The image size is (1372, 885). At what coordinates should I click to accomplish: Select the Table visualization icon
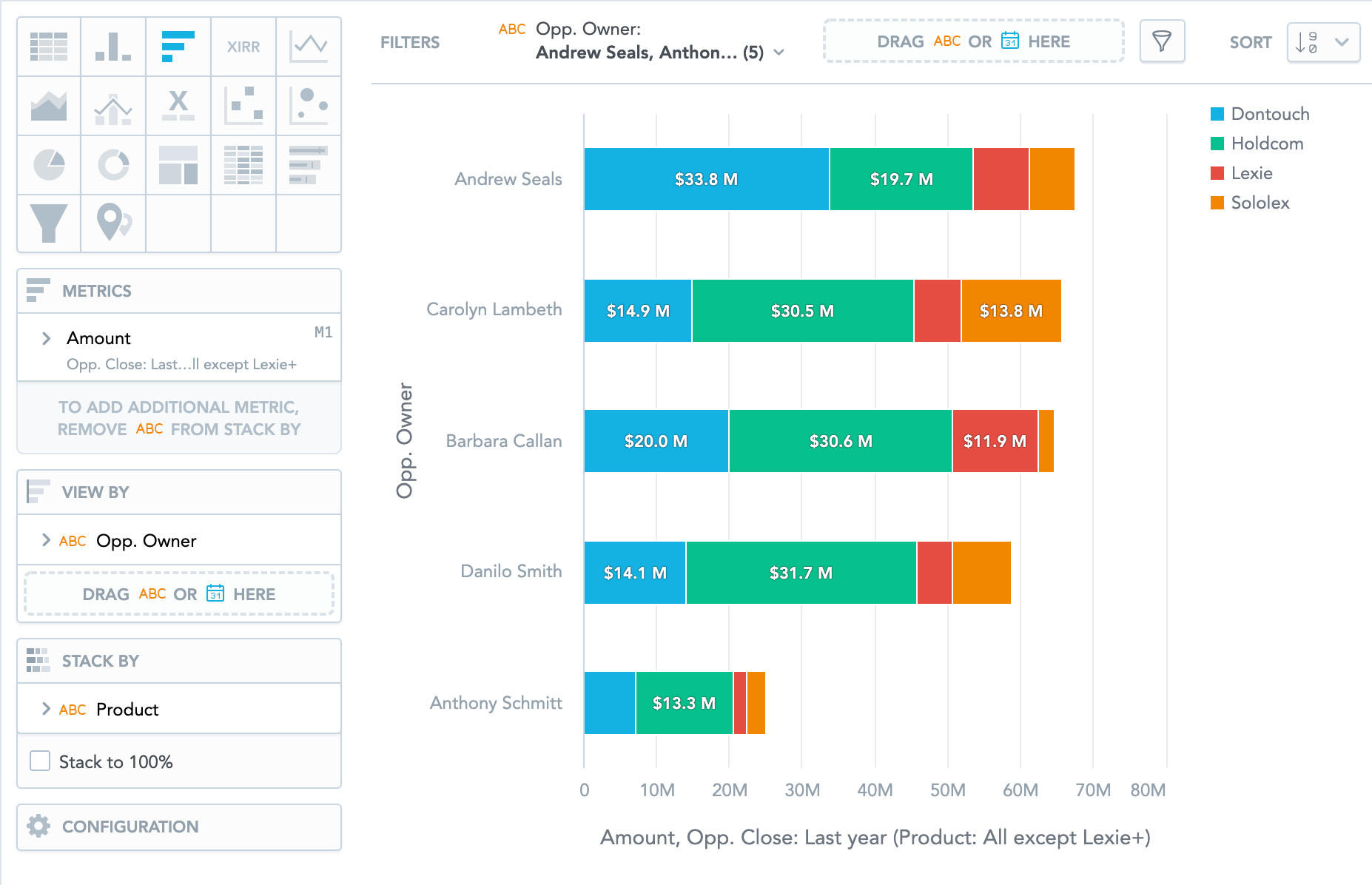coord(49,47)
